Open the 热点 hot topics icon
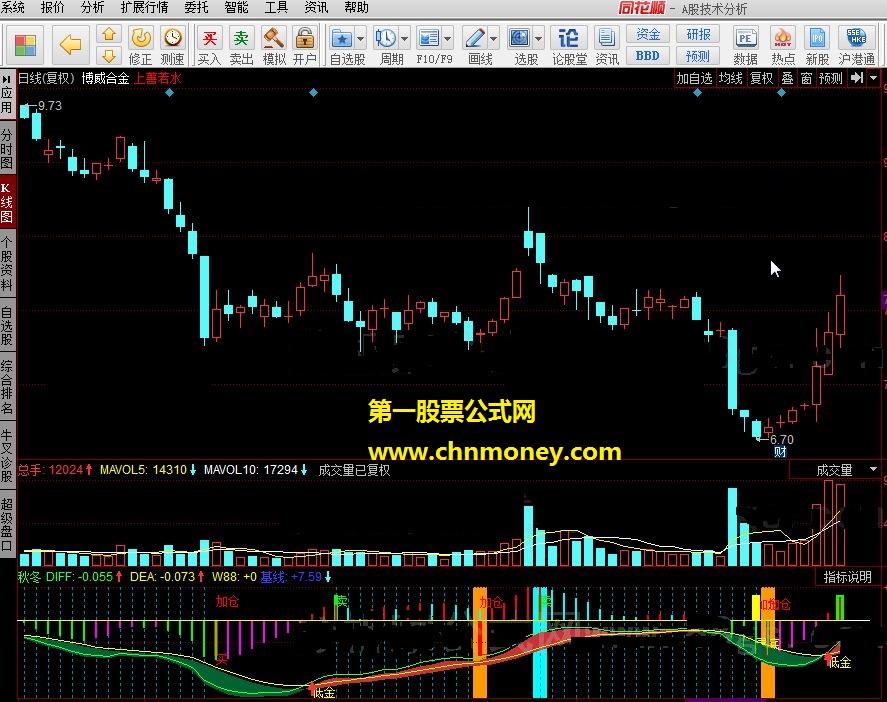Viewport: 887px width, 702px height. (x=783, y=45)
